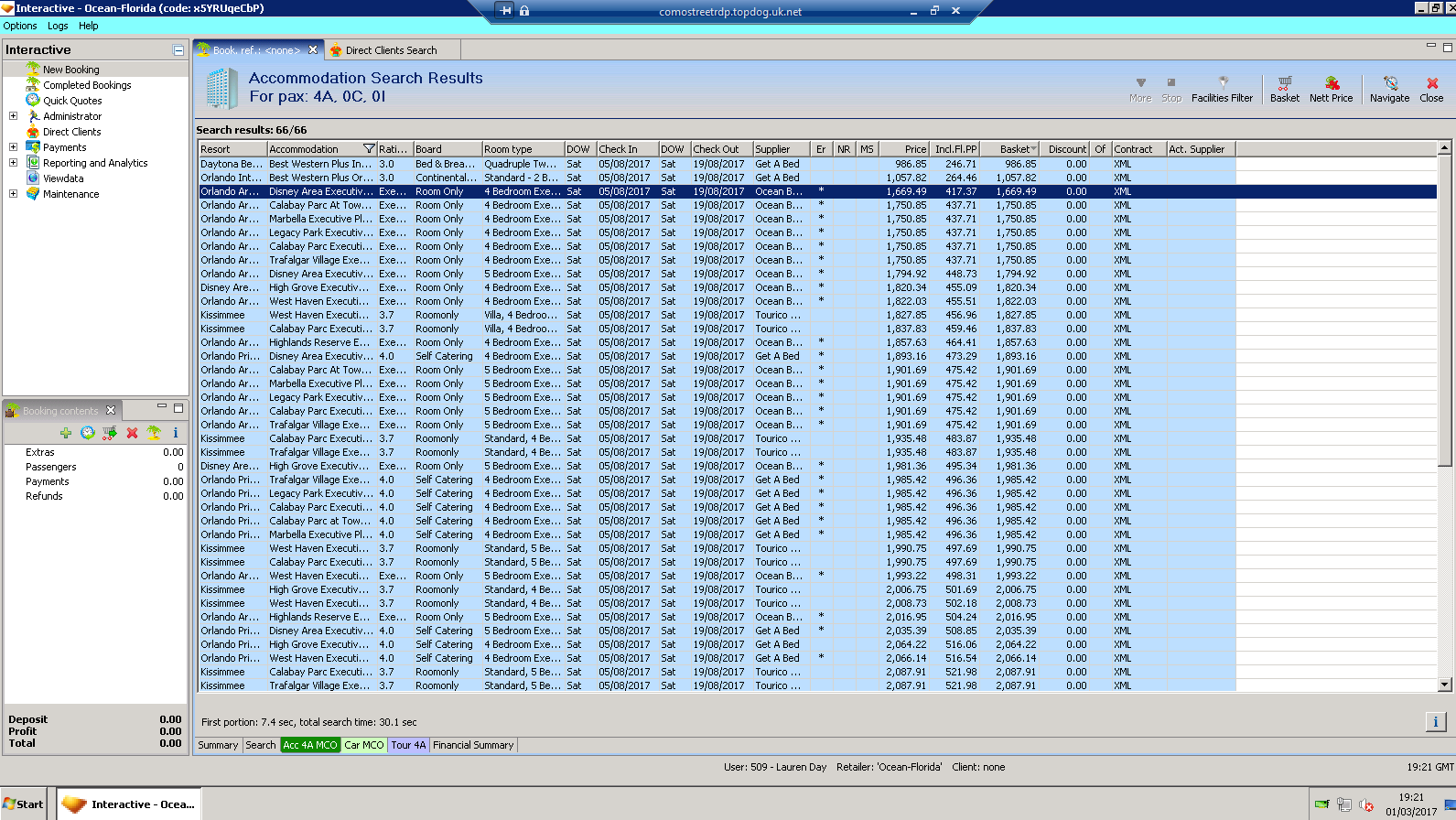Select Quick Quotes in the sidebar
This screenshot has height=820, width=1456.
(72, 101)
